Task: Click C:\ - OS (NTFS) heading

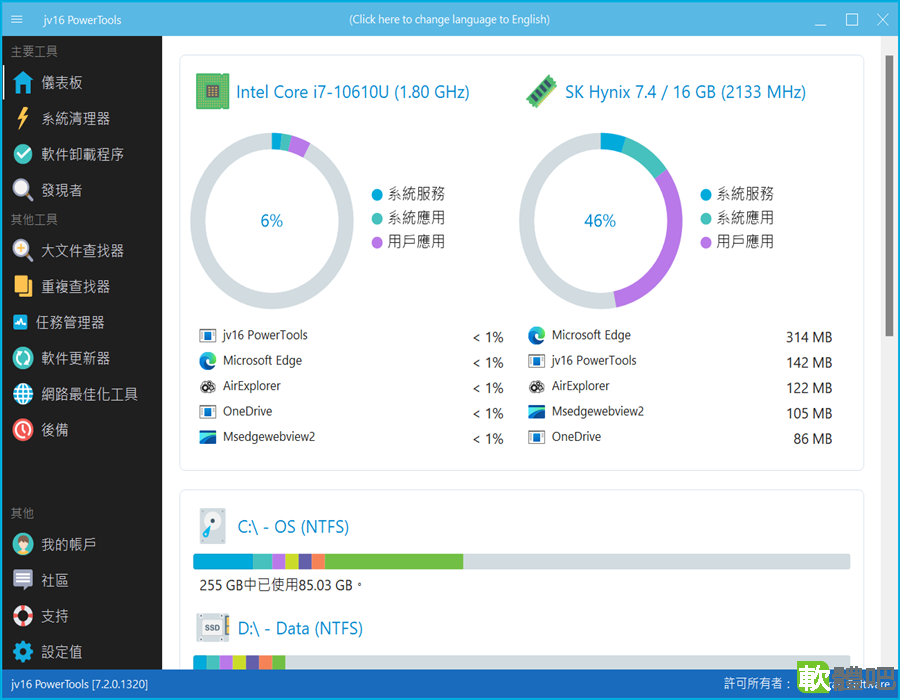Action: 293,527
